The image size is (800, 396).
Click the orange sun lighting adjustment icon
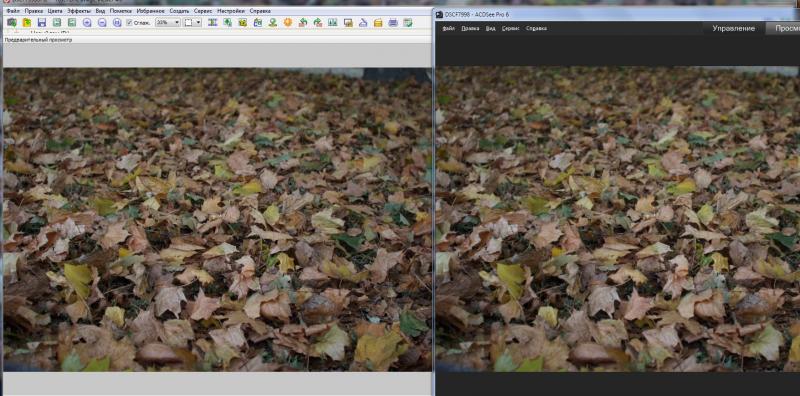288,22
